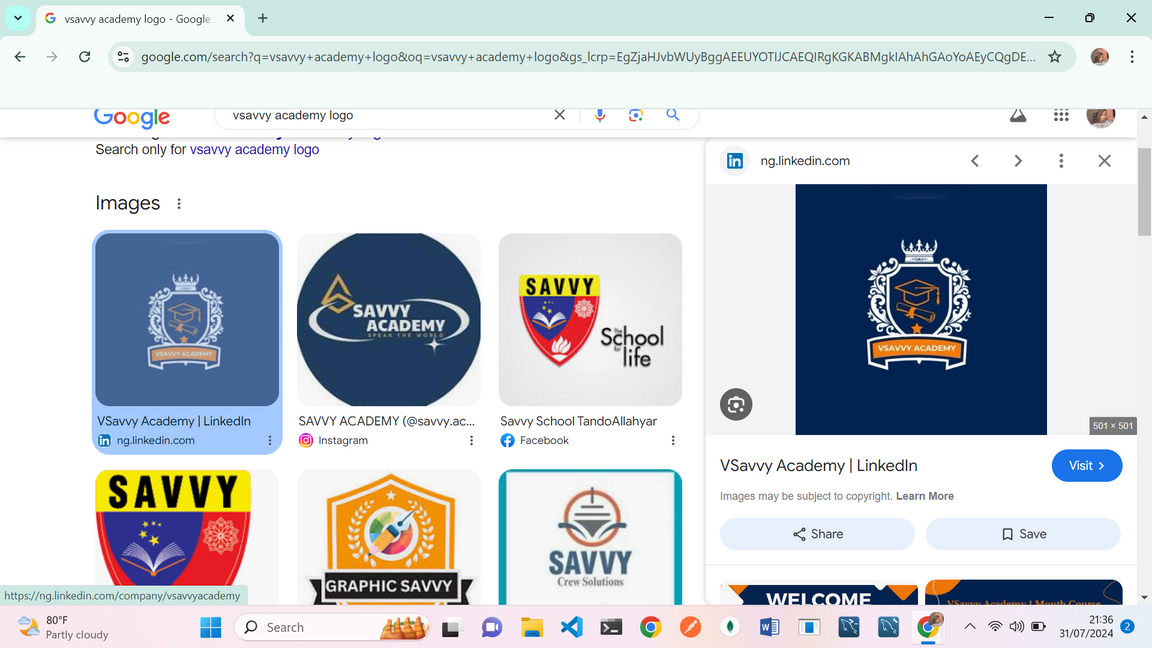Open the Google apps grid
Screen dimensions: 1152x648
1061,115
